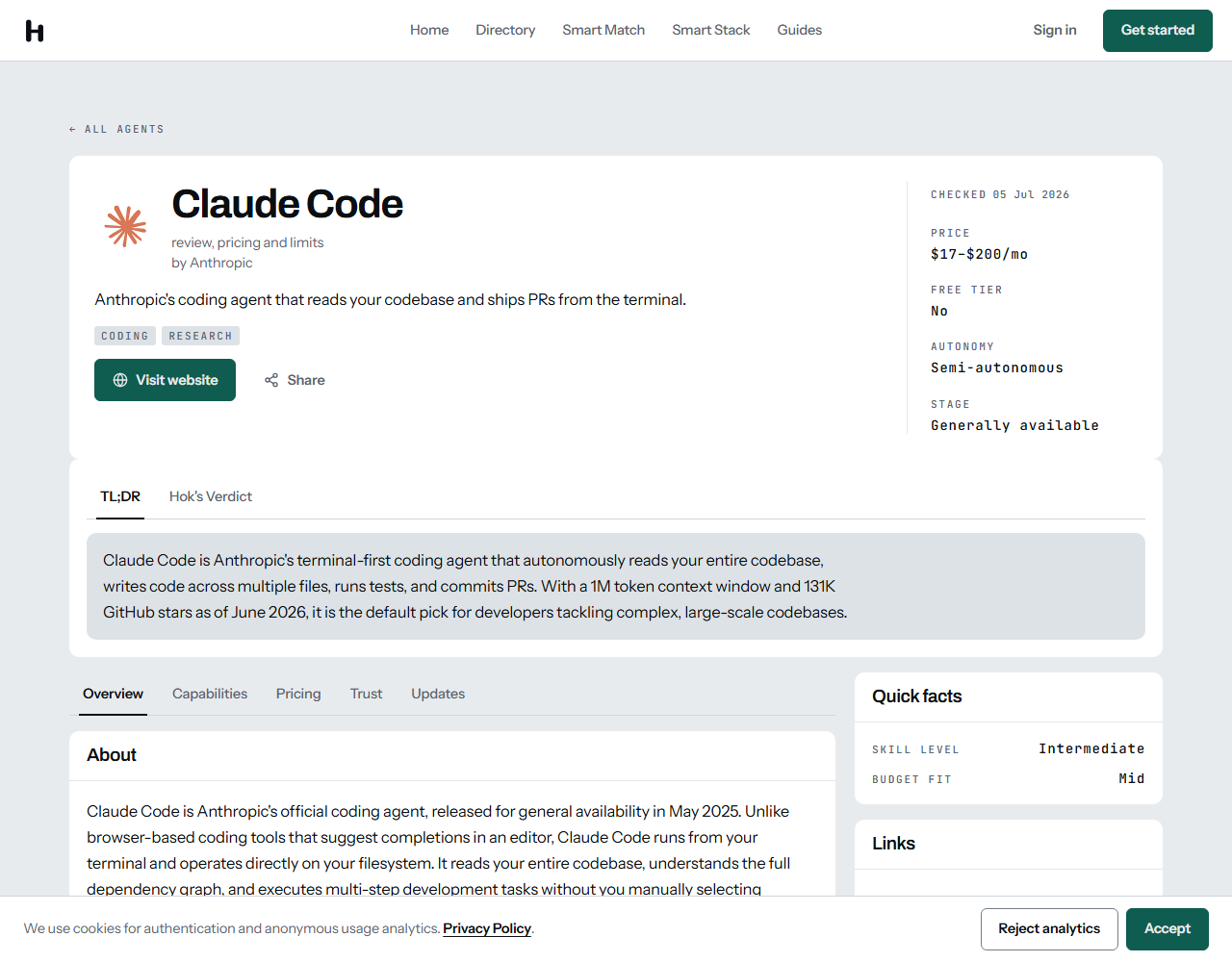Go to Smart Match

point(603,30)
